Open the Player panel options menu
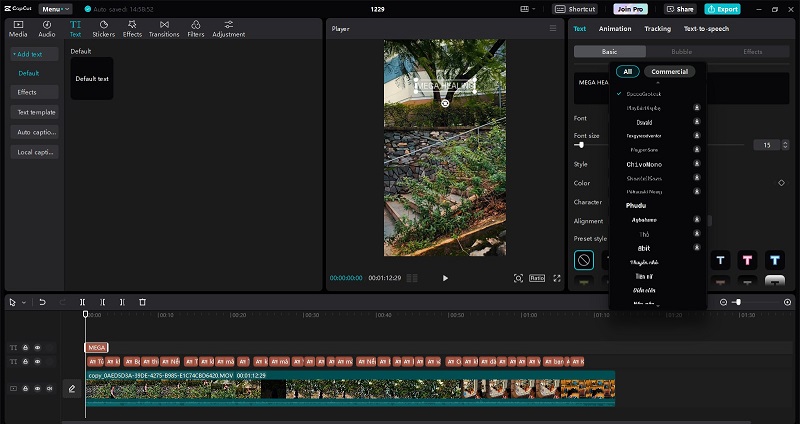The height and width of the screenshot is (424, 800). click(553, 29)
